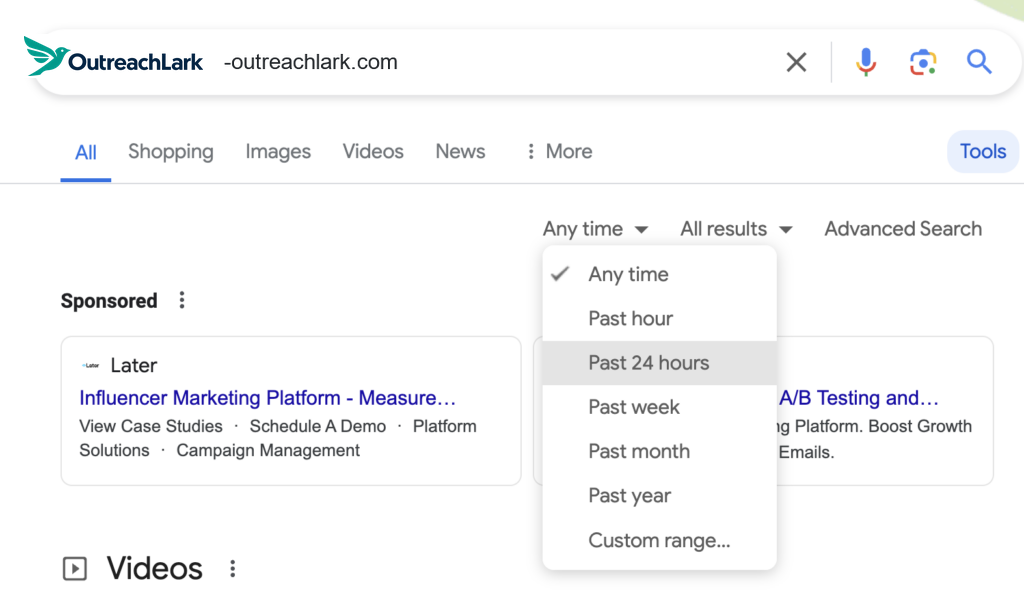Expand the All results filter dropdown

click(x=736, y=229)
